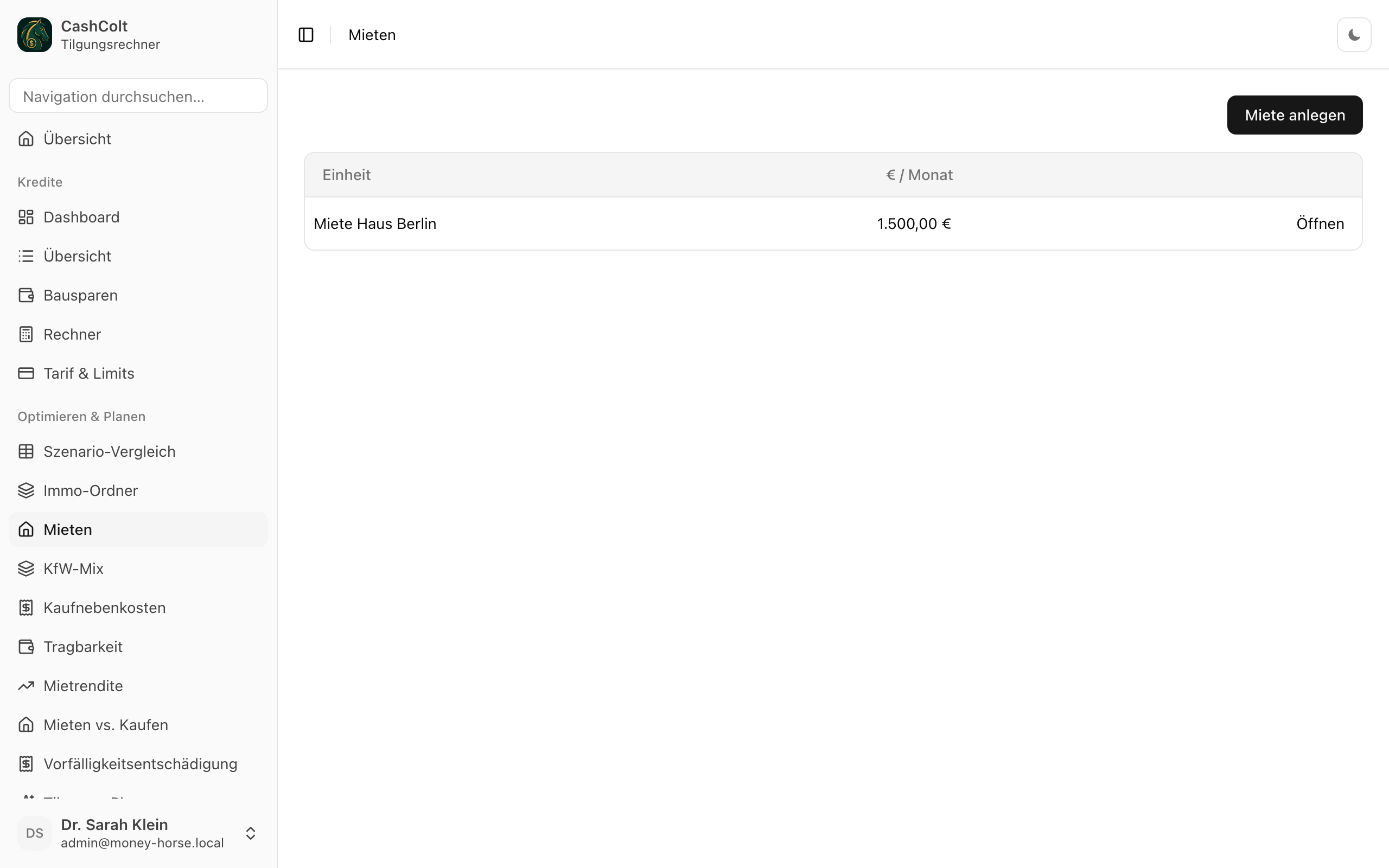Go to Mieten vs. Kaufen page
Viewport: 1389px width, 868px height.
(x=138, y=724)
